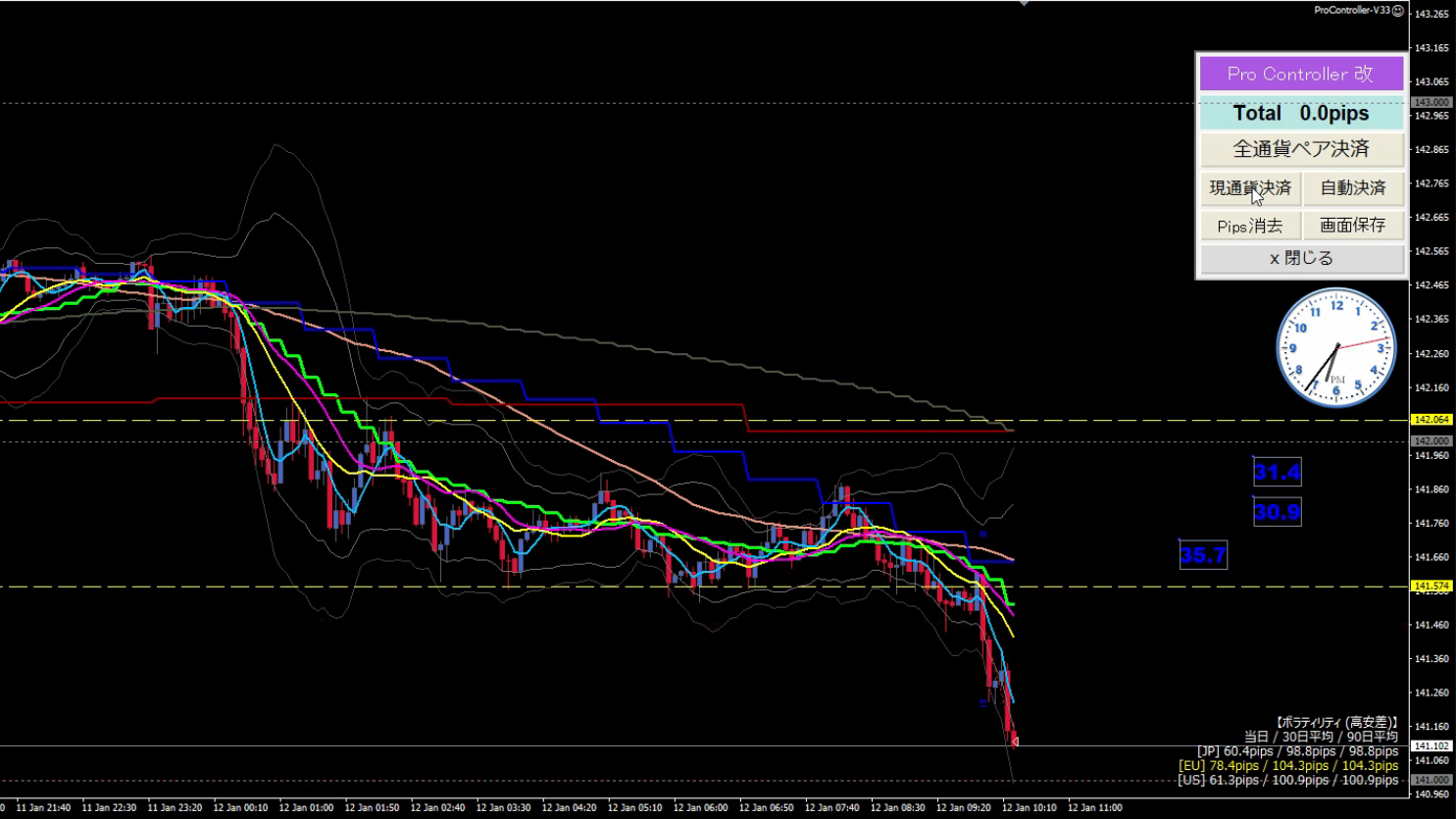Click the 142.064 yellow price label
The height and width of the screenshot is (819, 1456).
click(1431, 420)
